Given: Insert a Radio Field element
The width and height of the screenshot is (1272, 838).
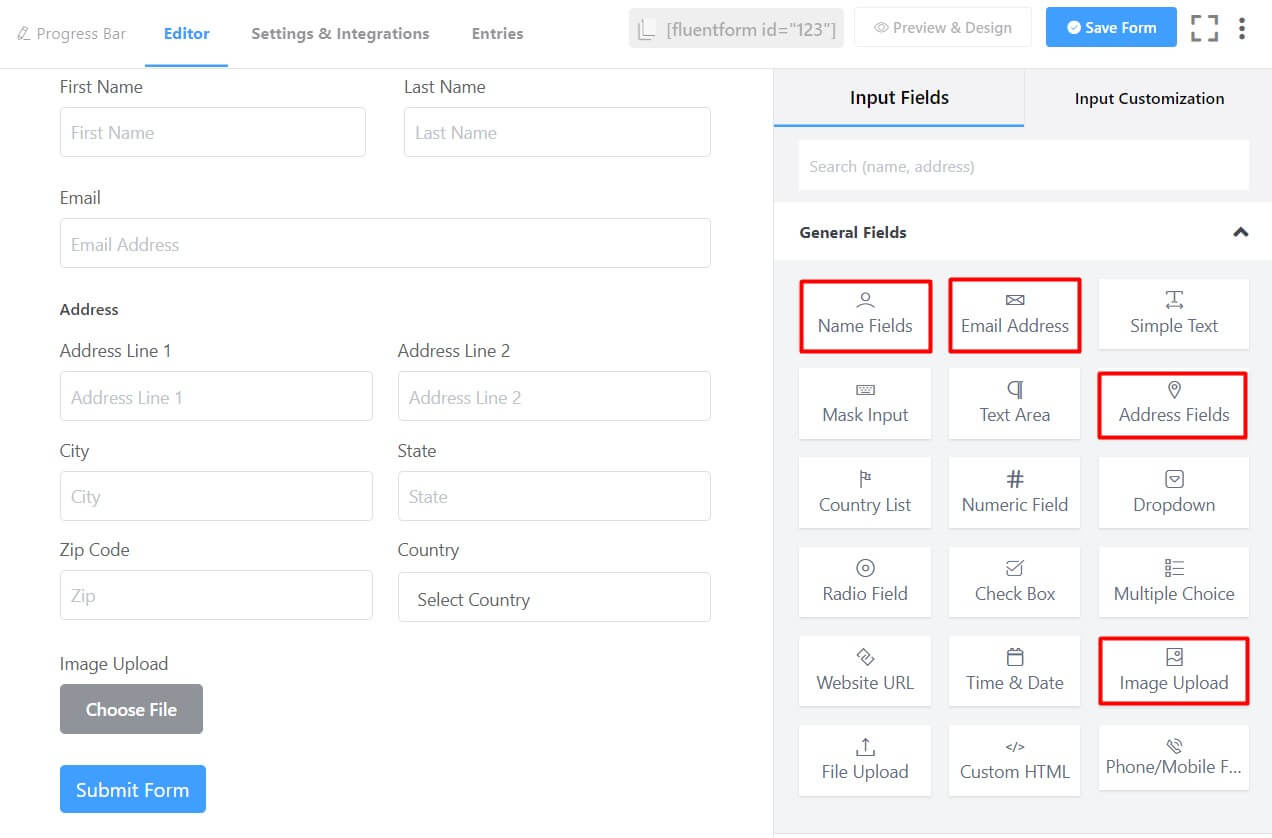Looking at the screenshot, I should tap(864, 582).
